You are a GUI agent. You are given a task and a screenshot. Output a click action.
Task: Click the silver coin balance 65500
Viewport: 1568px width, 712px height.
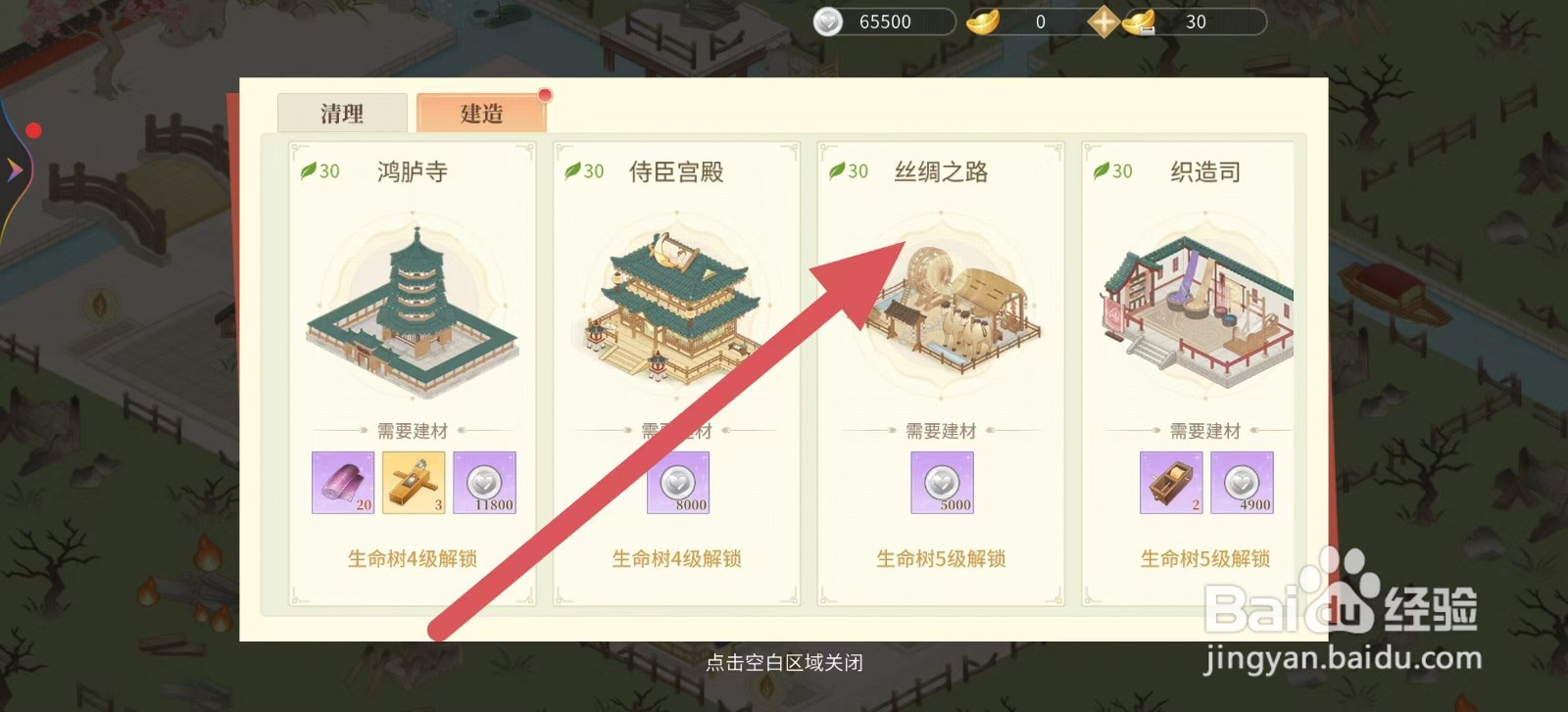884,22
